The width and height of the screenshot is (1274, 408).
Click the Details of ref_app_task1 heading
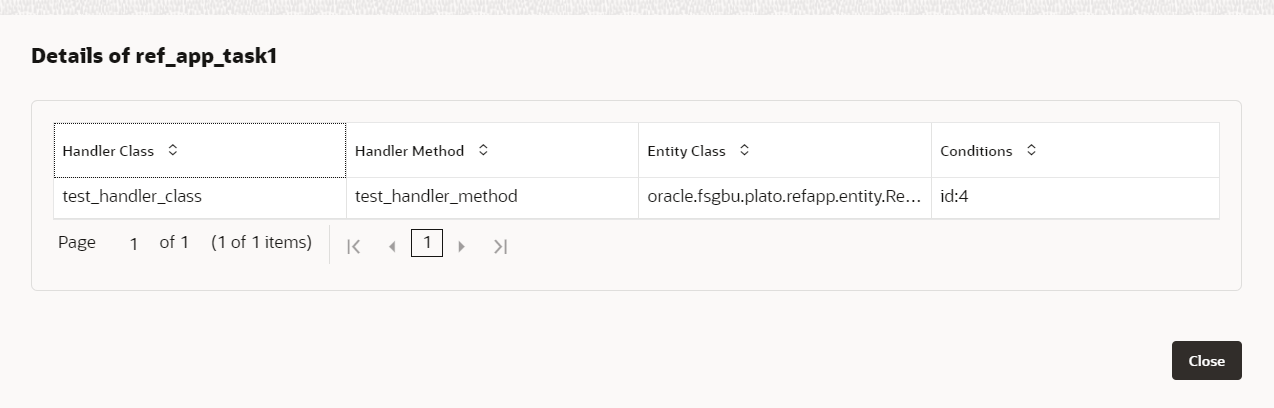coord(154,56)
